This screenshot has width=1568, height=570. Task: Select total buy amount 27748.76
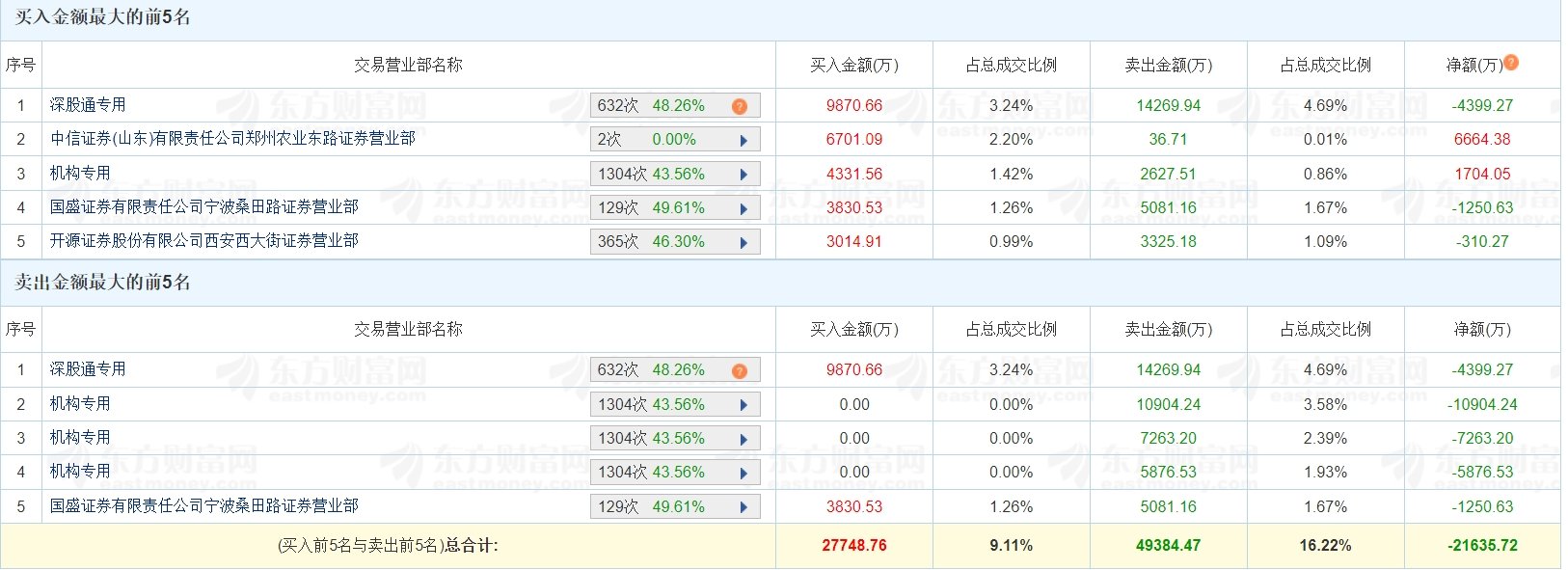point(854,546)
